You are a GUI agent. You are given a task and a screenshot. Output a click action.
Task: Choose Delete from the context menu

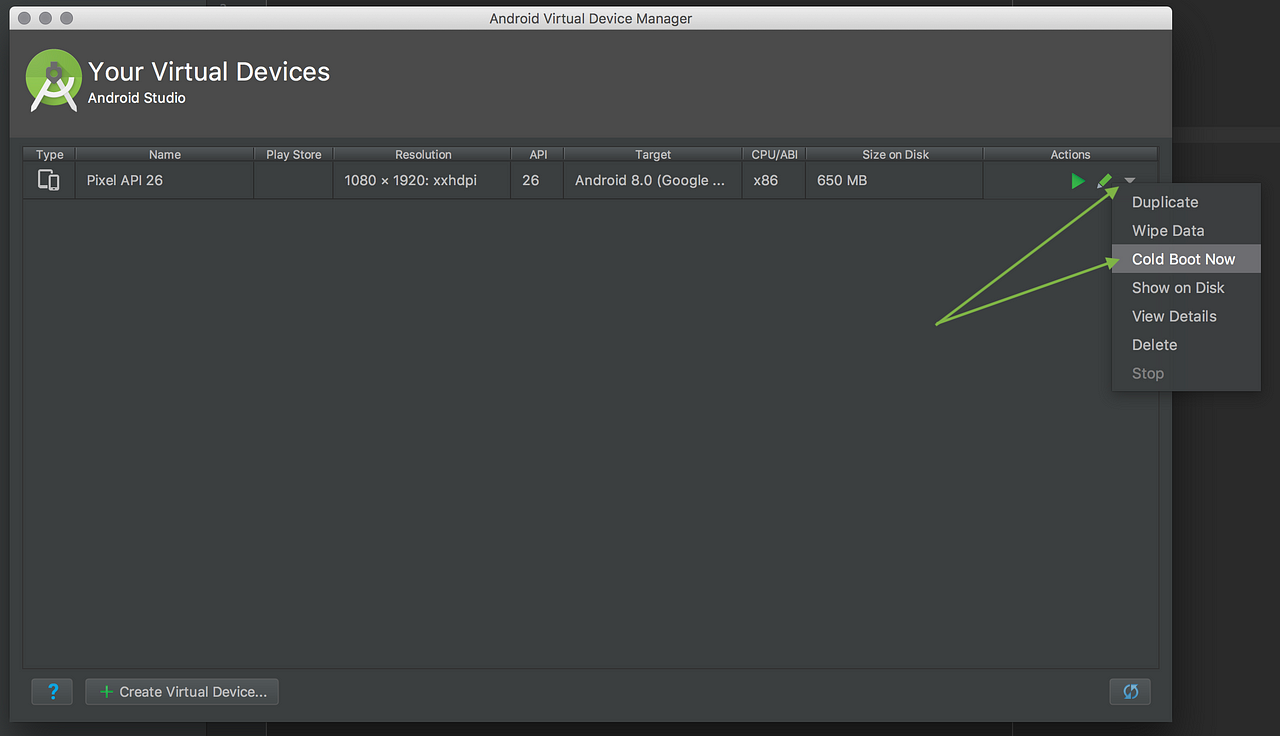pos(1186,345)
